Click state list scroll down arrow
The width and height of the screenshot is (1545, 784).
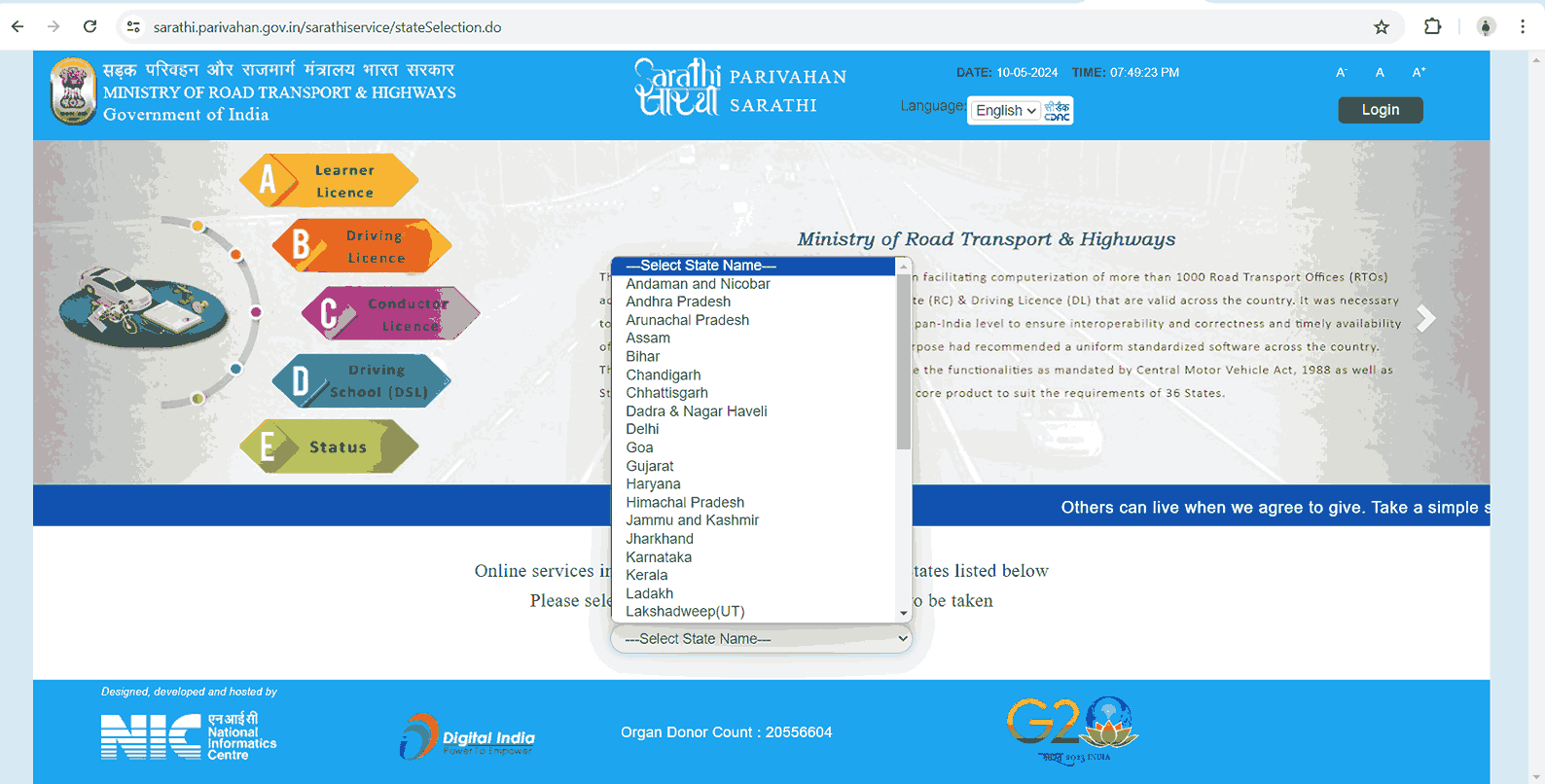(904, 614)
